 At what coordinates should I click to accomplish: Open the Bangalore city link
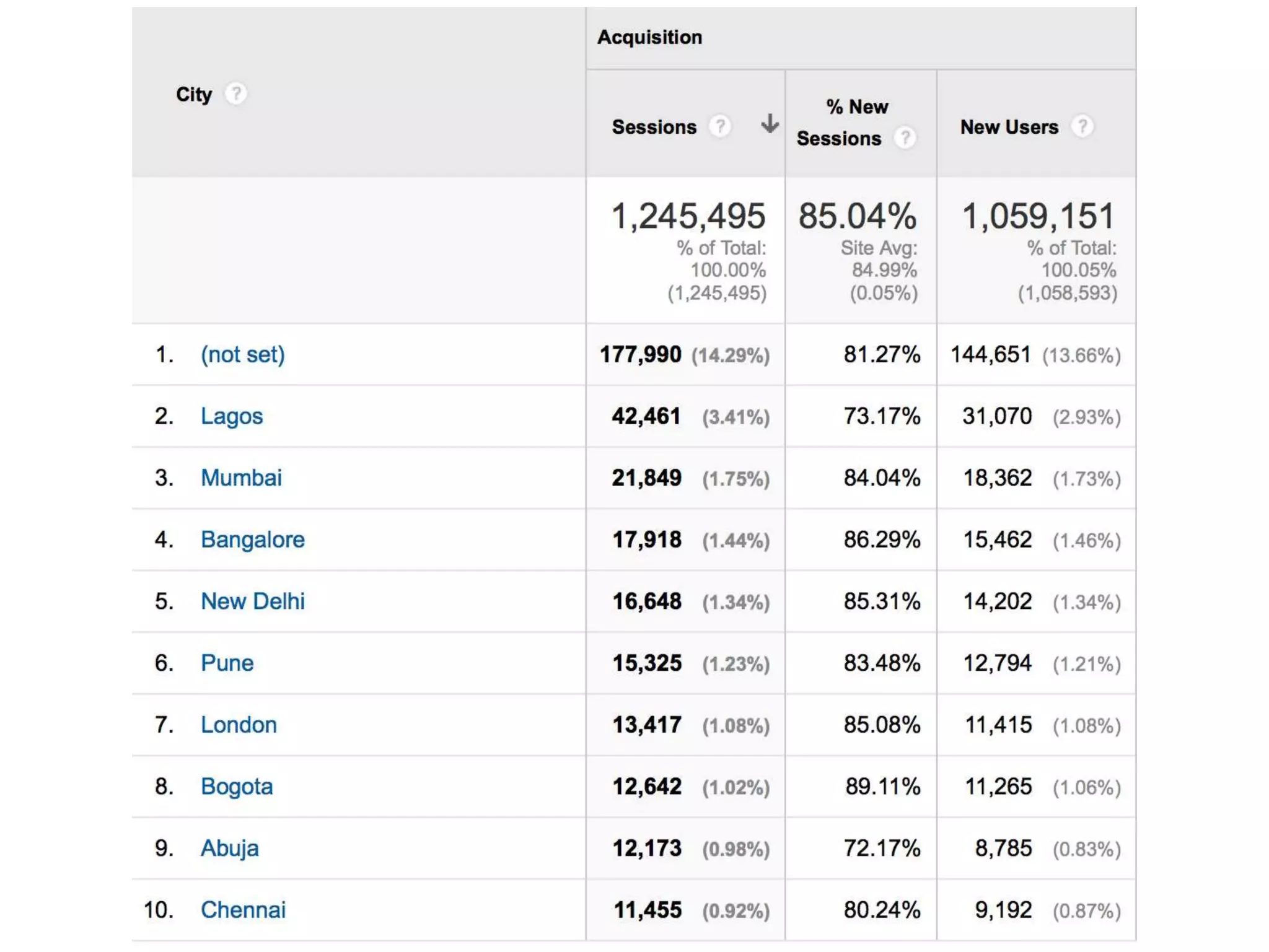pos(252,539)
